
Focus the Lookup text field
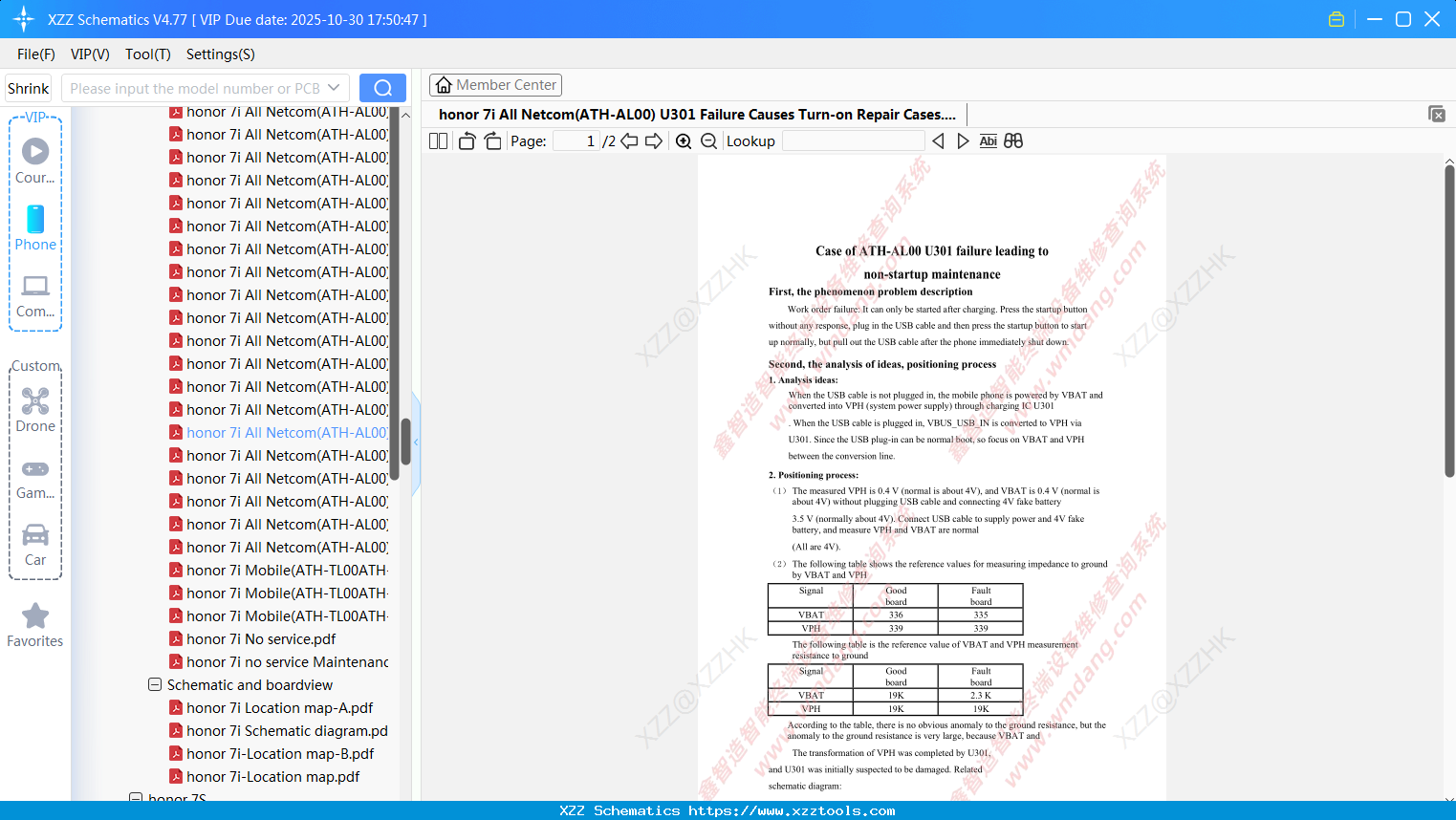(x=853, y=140)
